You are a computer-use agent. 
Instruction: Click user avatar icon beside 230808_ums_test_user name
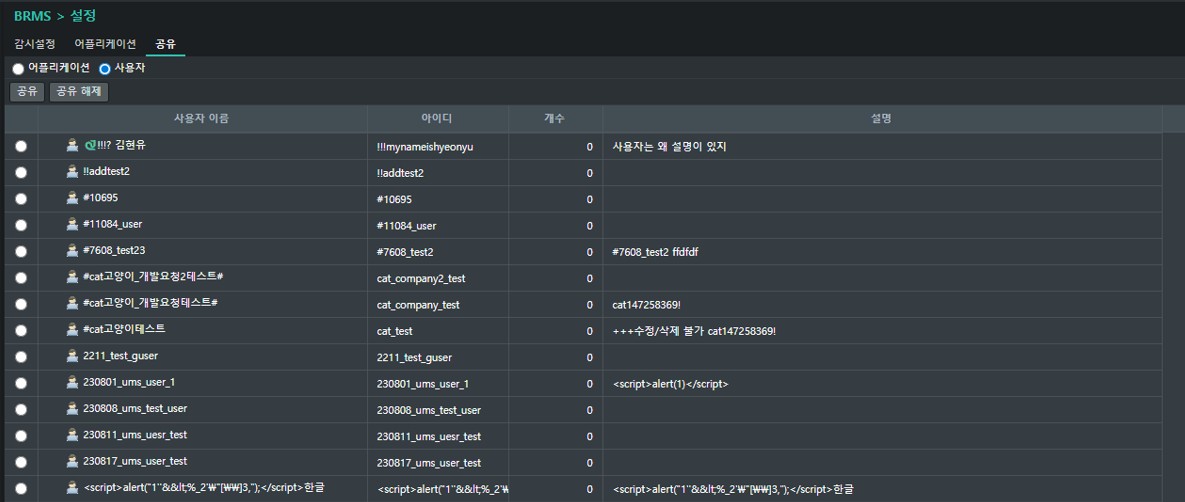[x=73, y=409]
